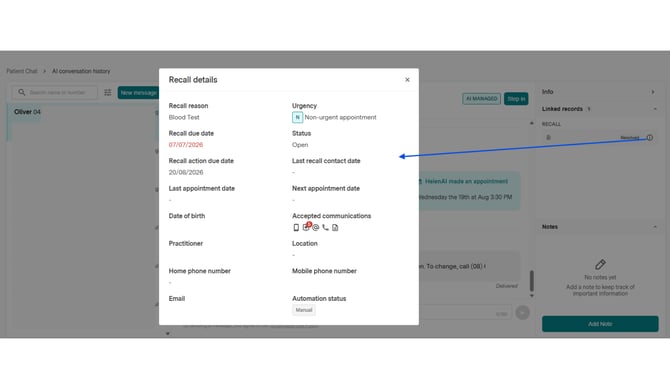This screenshot has width=670, height=376.
Task: Click the Non-urgent appointment urgency text
Action: click(341, 117)
